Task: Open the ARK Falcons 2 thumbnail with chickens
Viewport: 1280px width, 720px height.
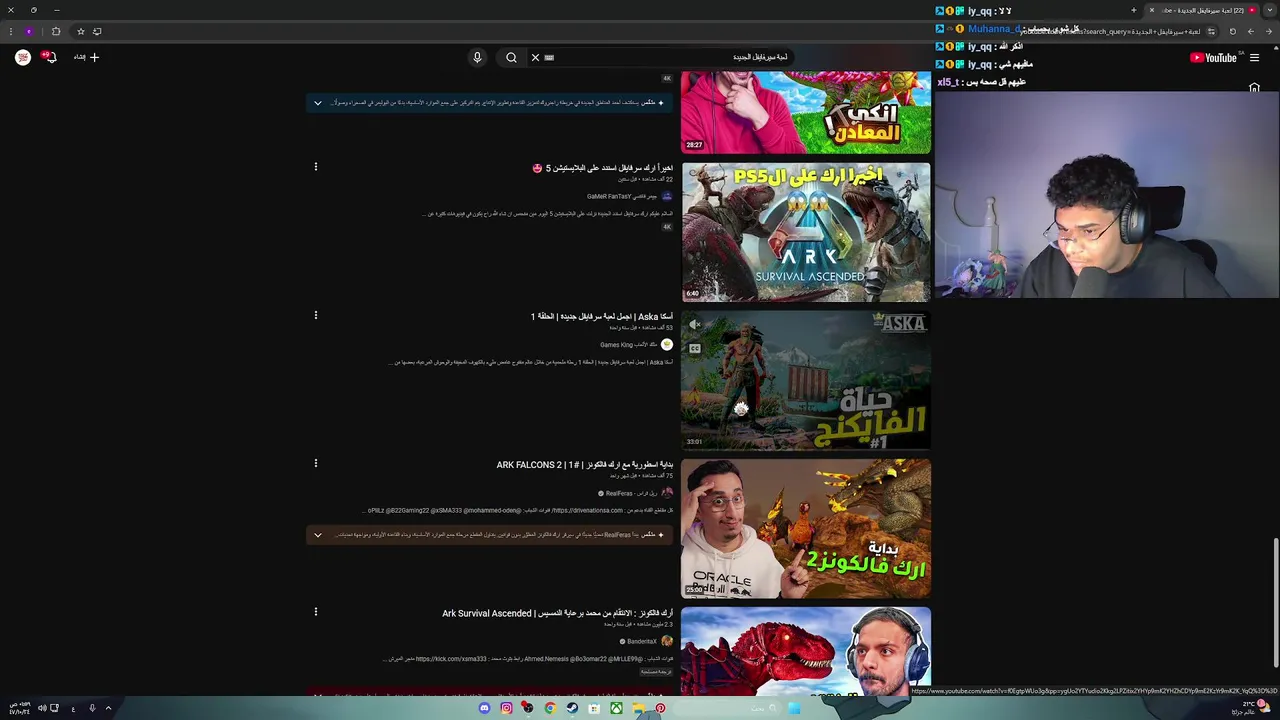Action: [806, 528]
